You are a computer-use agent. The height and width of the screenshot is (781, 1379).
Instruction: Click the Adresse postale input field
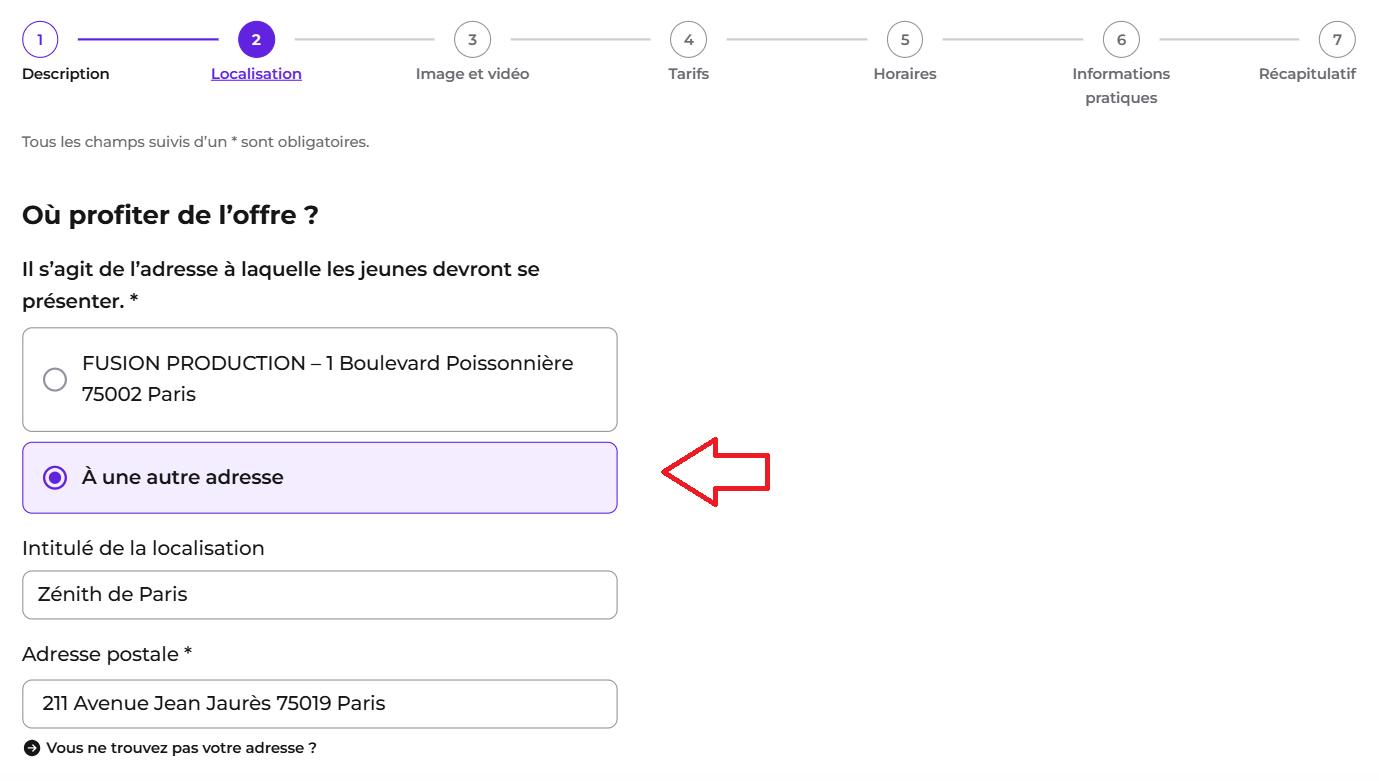coord(320,704)
